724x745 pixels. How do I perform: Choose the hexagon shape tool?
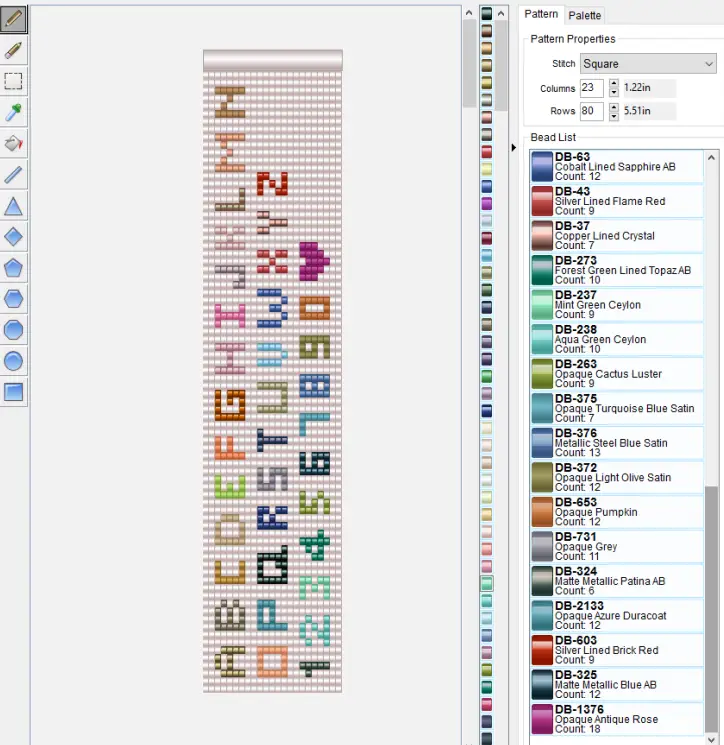[x=14, y=299]
